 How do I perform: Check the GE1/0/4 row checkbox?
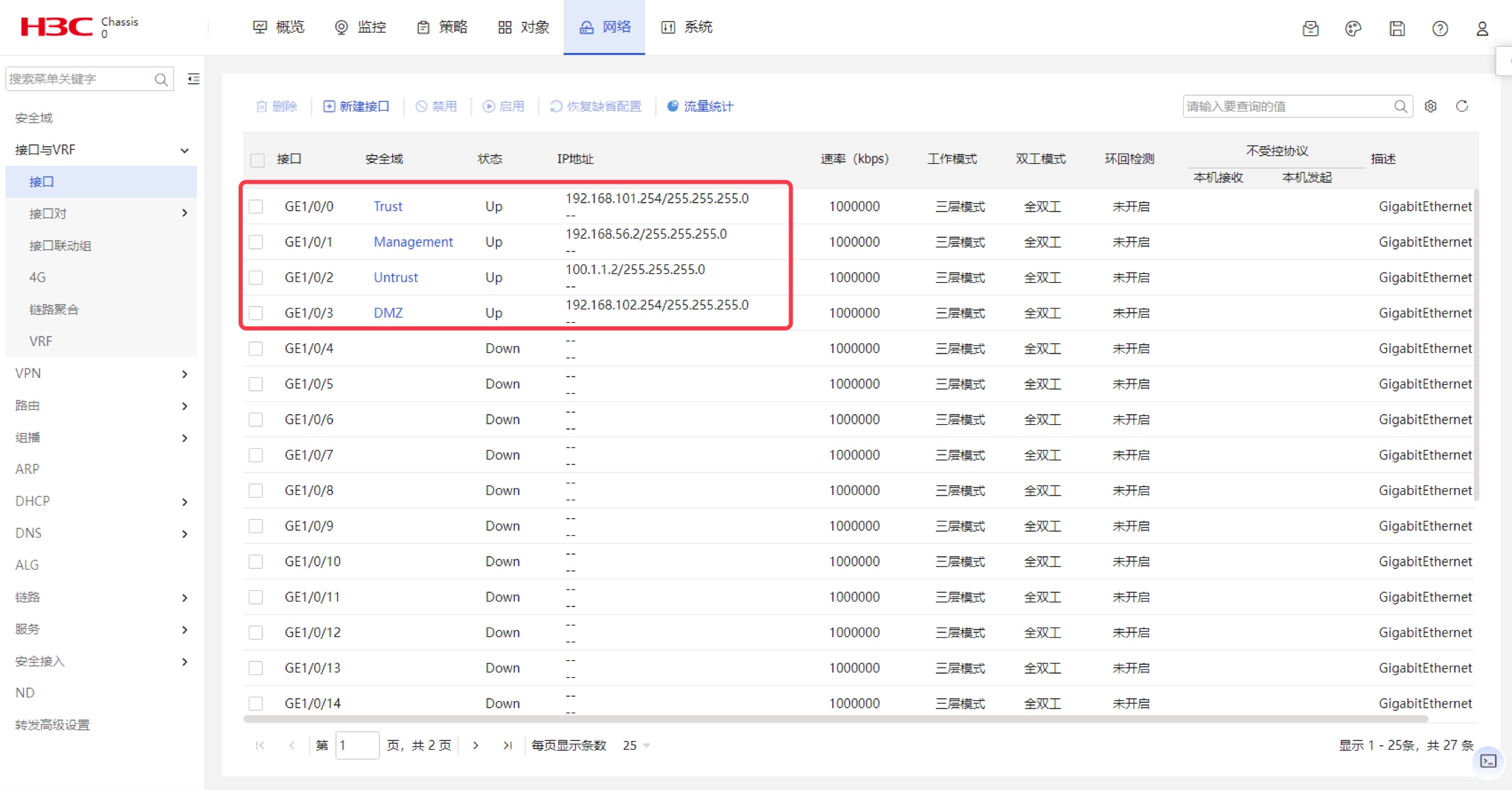point(256,349)
